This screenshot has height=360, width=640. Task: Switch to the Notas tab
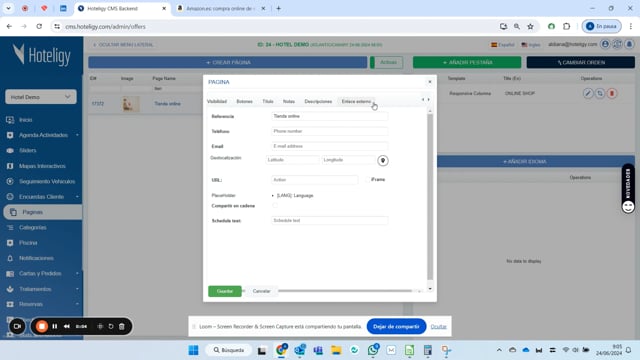289,102
